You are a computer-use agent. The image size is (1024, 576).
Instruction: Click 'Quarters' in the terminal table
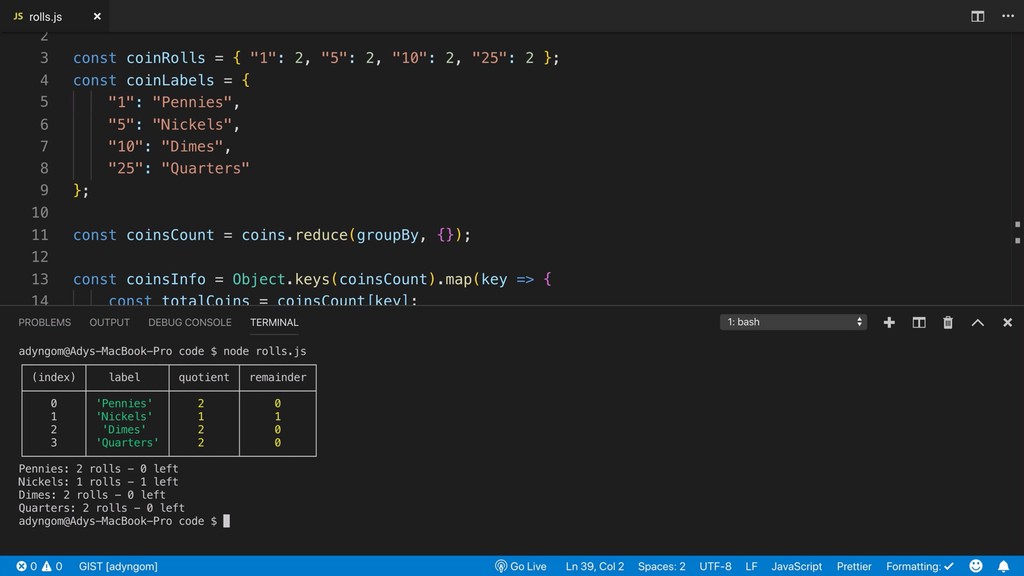127,443
